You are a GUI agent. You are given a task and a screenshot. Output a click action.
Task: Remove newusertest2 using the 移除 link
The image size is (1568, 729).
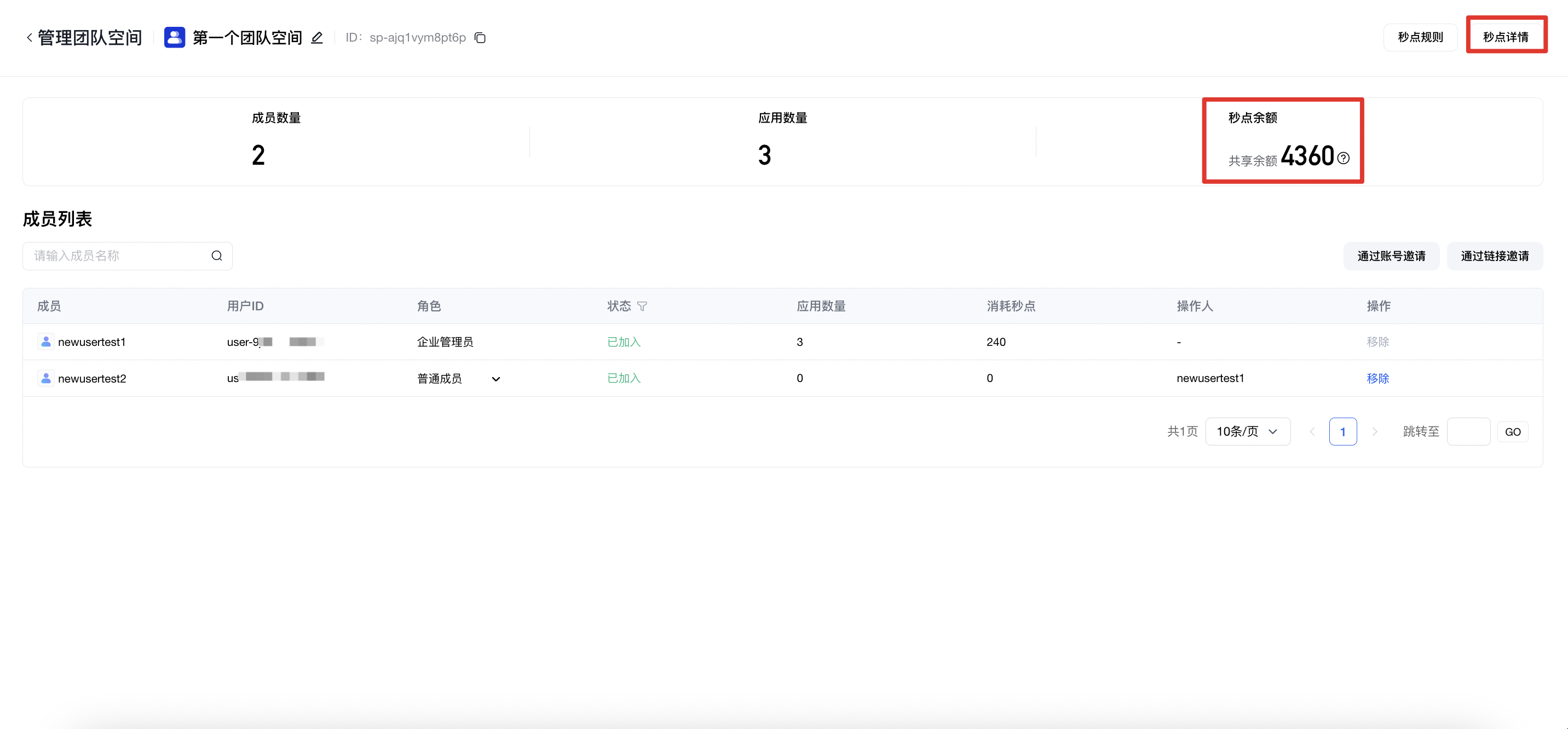[x=1377, y=378]
